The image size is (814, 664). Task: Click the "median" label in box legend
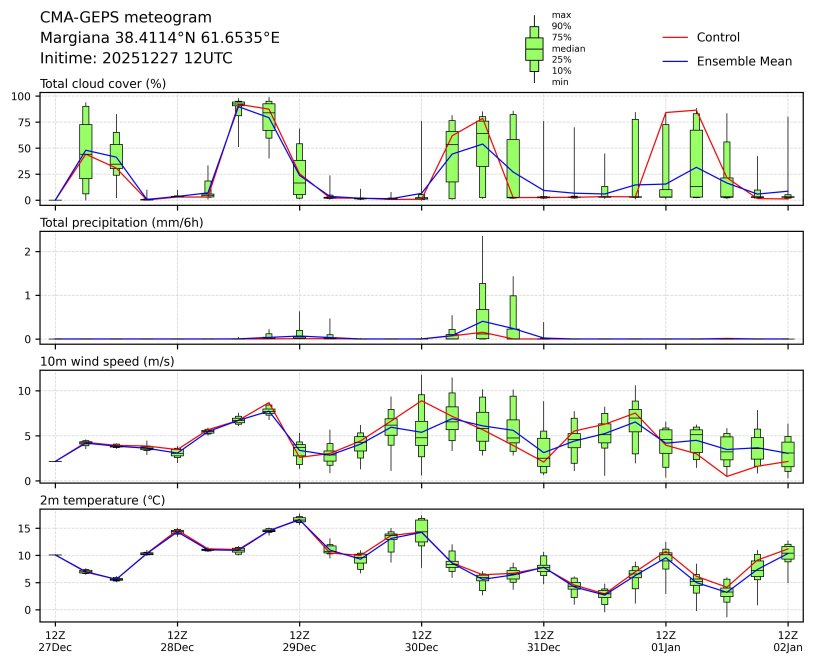click(568, 48)
